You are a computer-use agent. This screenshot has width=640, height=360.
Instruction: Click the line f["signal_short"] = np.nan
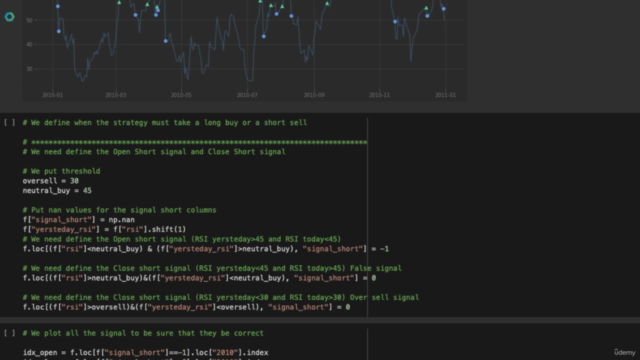tap(79, 220)
